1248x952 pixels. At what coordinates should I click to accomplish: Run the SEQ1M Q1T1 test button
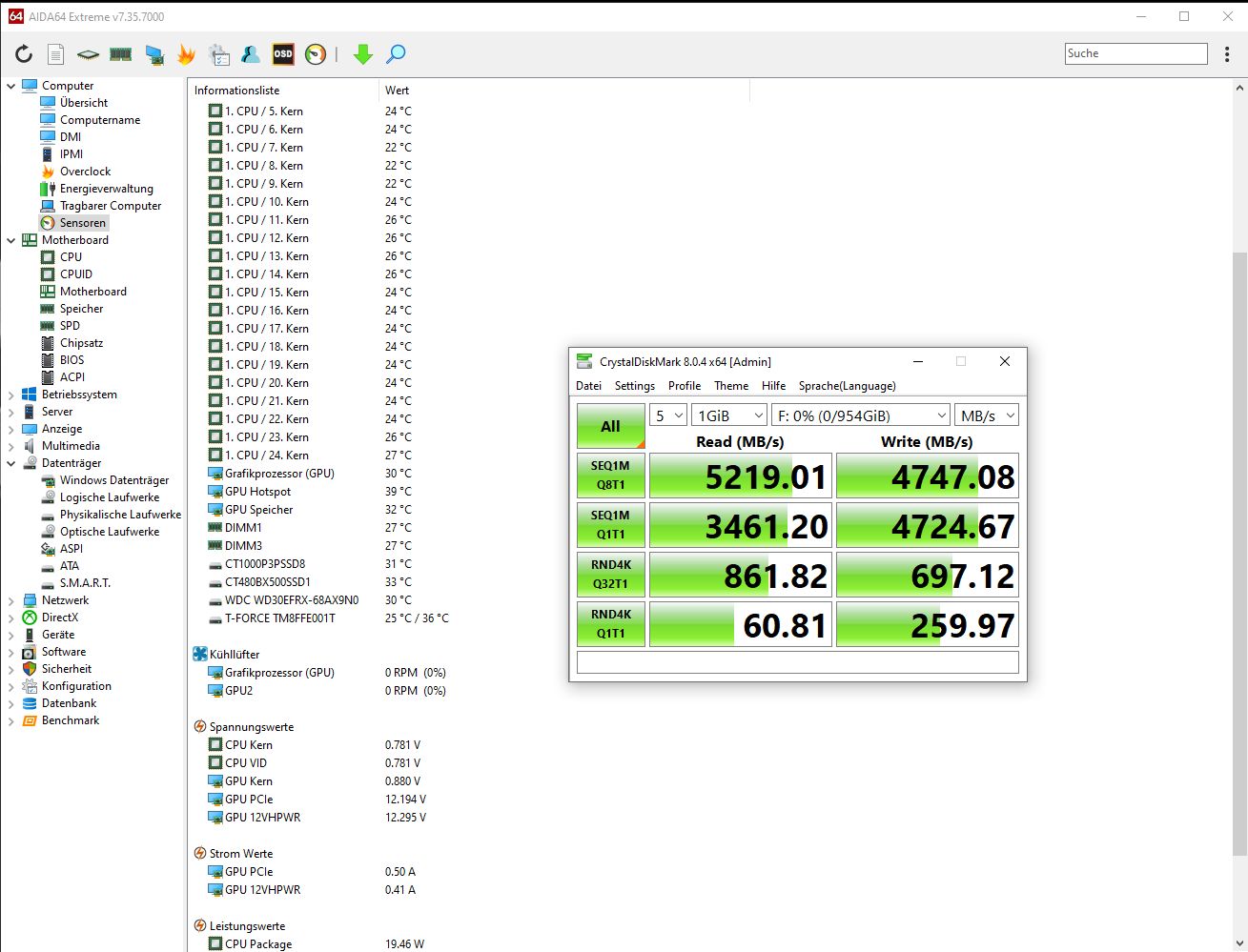coord(611,525)
